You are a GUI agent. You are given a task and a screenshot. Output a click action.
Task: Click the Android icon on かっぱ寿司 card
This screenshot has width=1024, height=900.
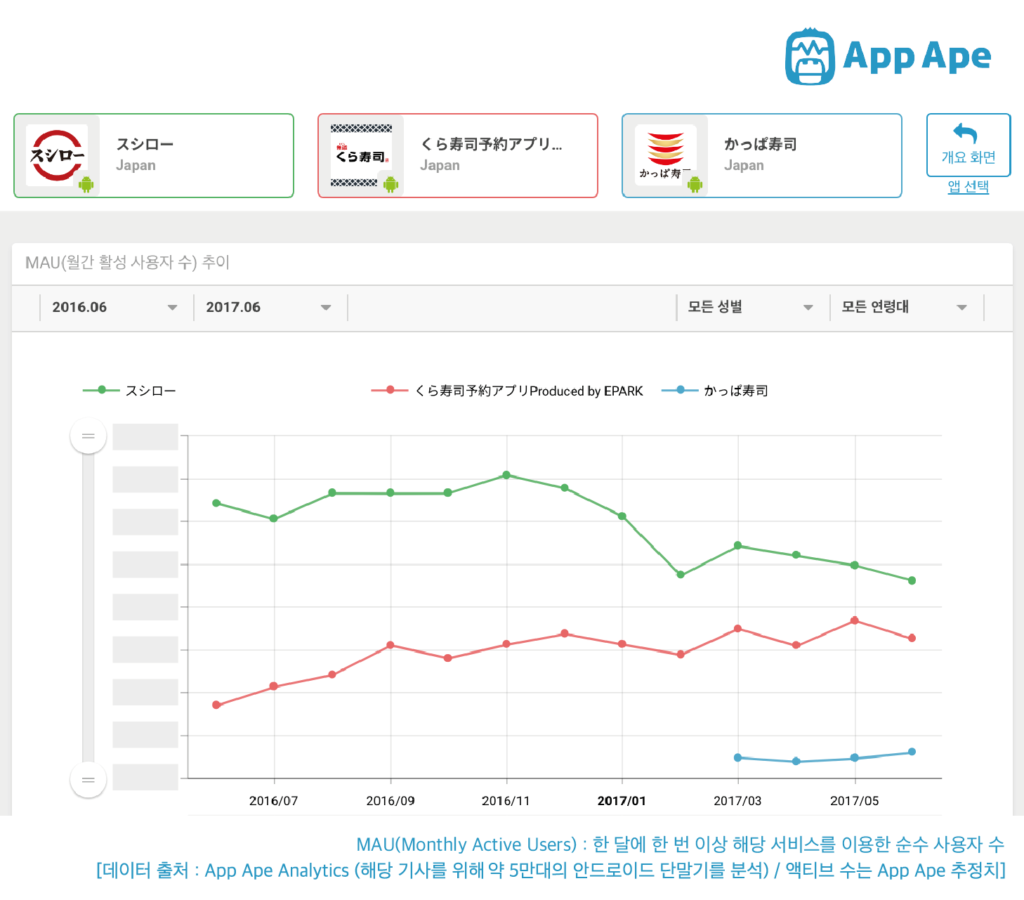(694, 183)
